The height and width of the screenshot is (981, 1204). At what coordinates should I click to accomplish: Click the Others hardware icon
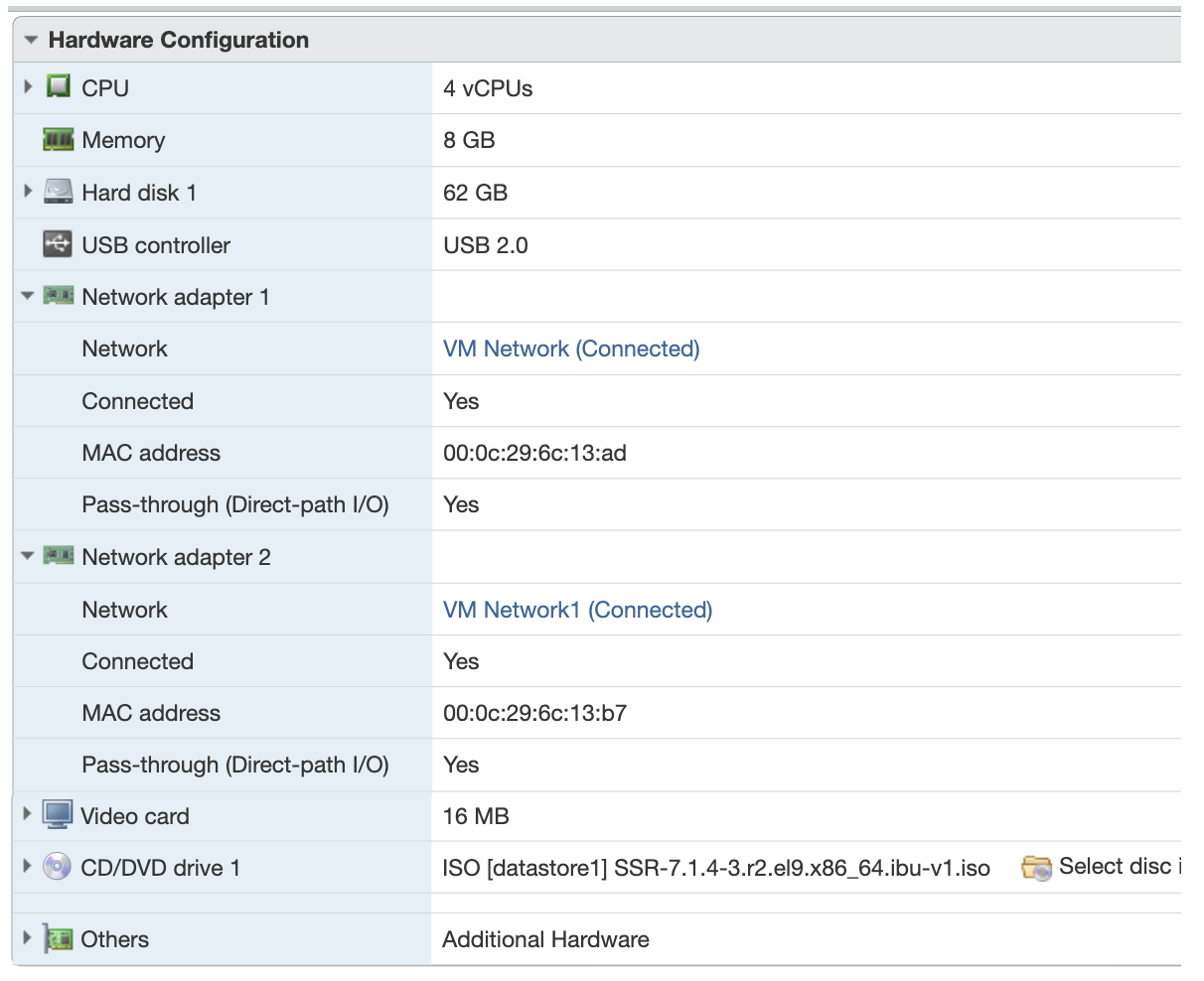coord(59,938)
